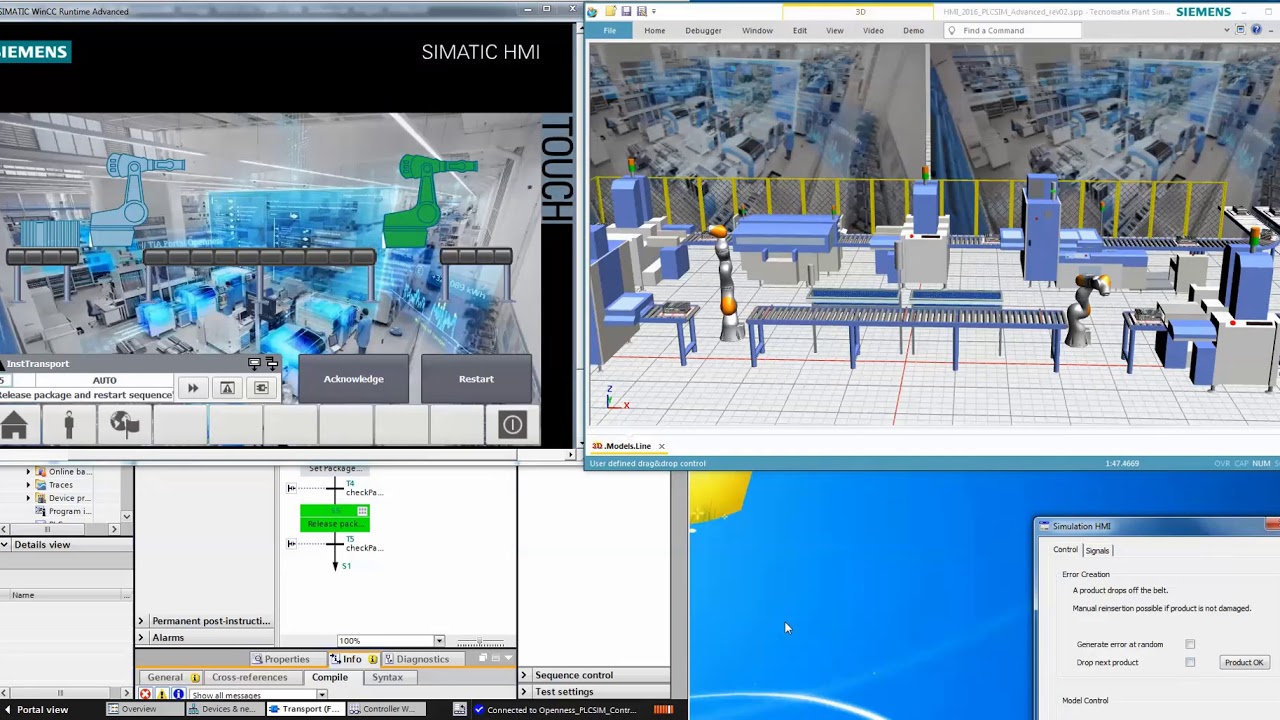Open the folder icon in Plant Simulation title bar

[x=610, y=11]
